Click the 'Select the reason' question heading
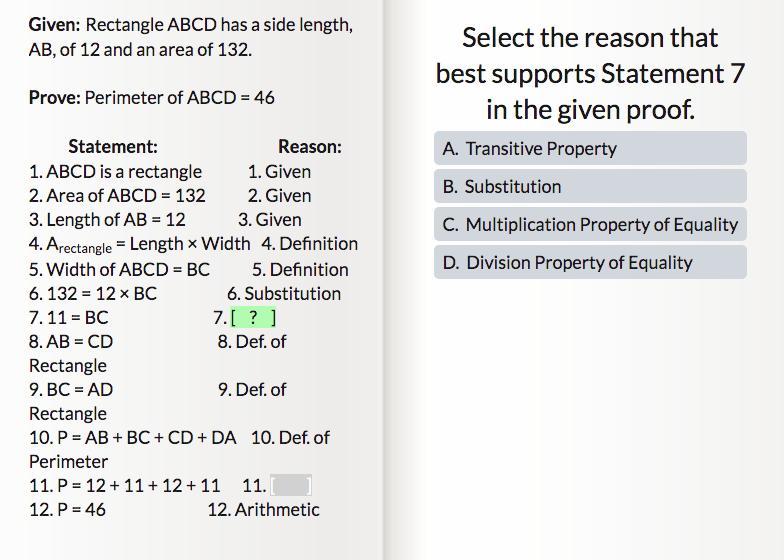Image resolution: width=784 pixels, height=560 pixels. pyautogui.click(x=590, y=73)
